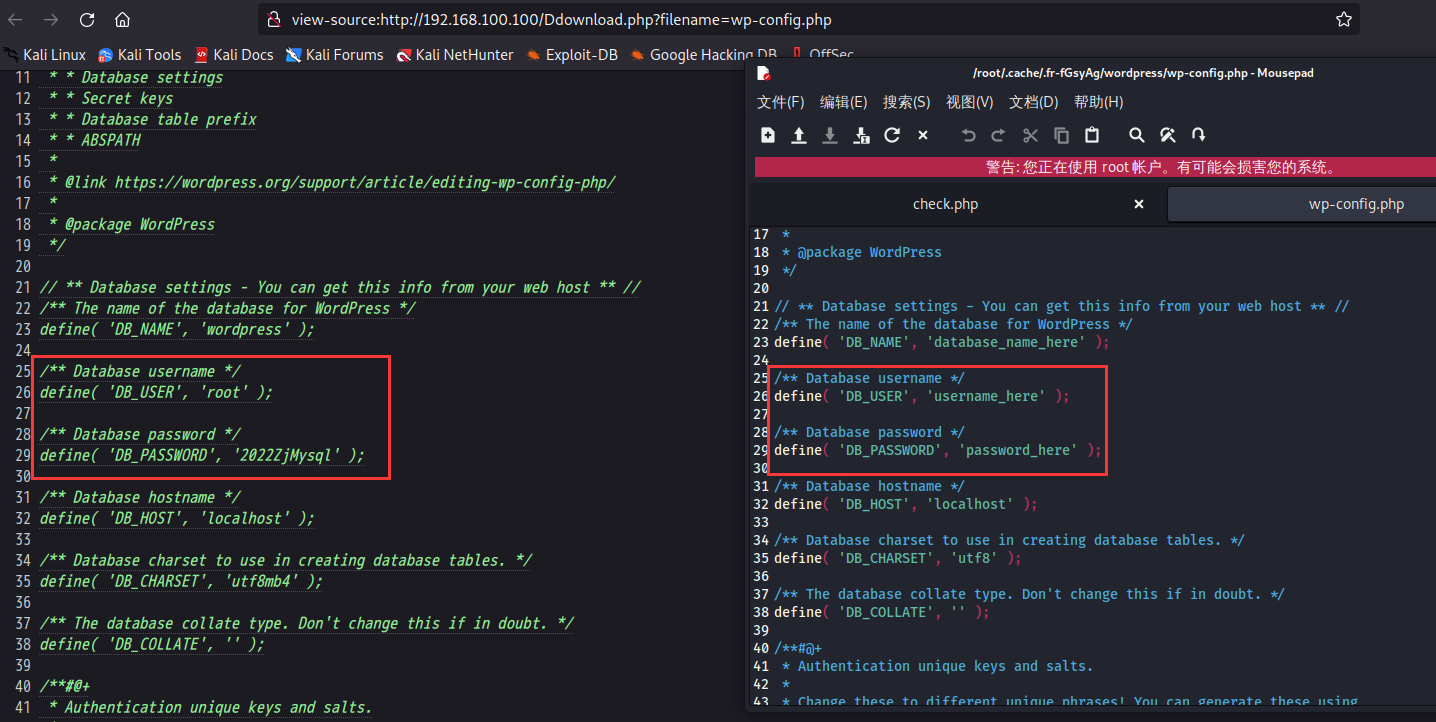Viewport: 1436px width, 722px height.
Task: Open the browser home page
Action: (x=122, y=19)
